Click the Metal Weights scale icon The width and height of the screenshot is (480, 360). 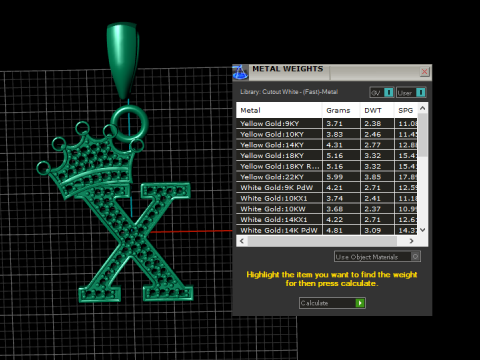pos(240,72)
